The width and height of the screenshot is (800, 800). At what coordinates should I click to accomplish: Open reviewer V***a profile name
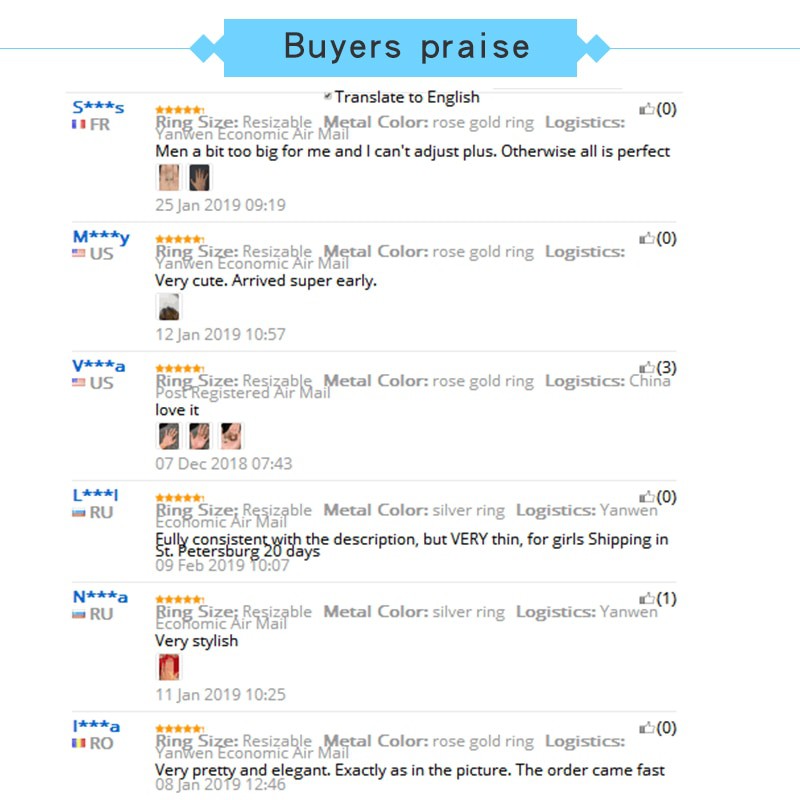click(98, 366)
